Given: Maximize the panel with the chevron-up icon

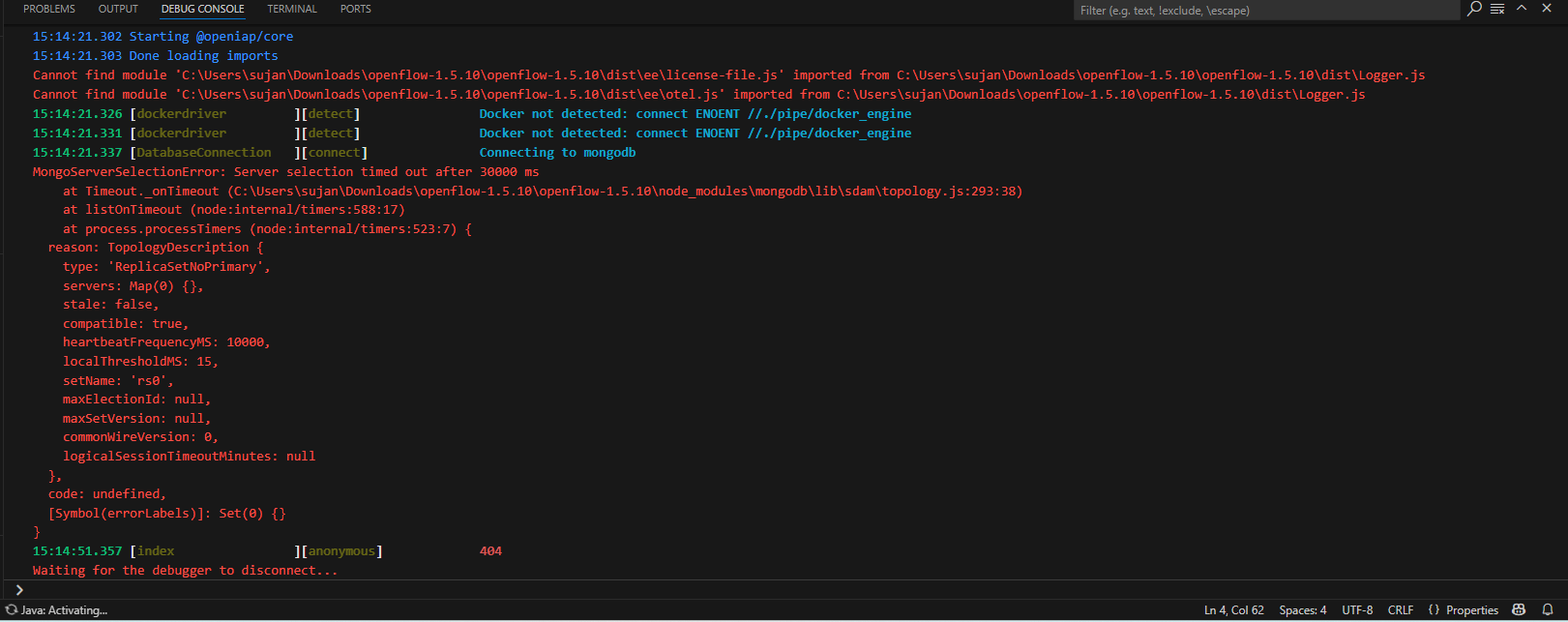Looking at the screenshot, I should [1522, 8].
